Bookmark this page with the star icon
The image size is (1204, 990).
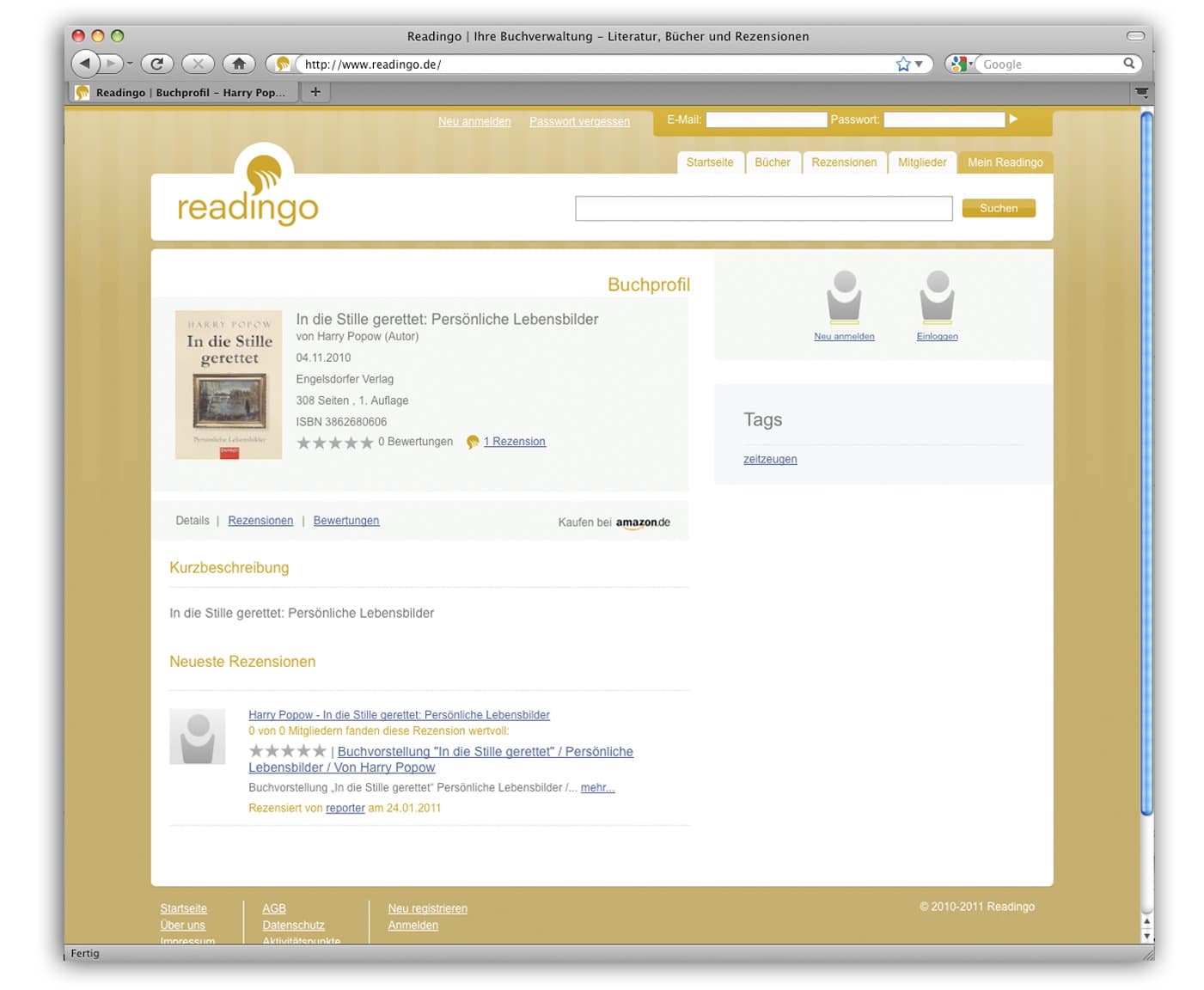click(x=902, y=64)
